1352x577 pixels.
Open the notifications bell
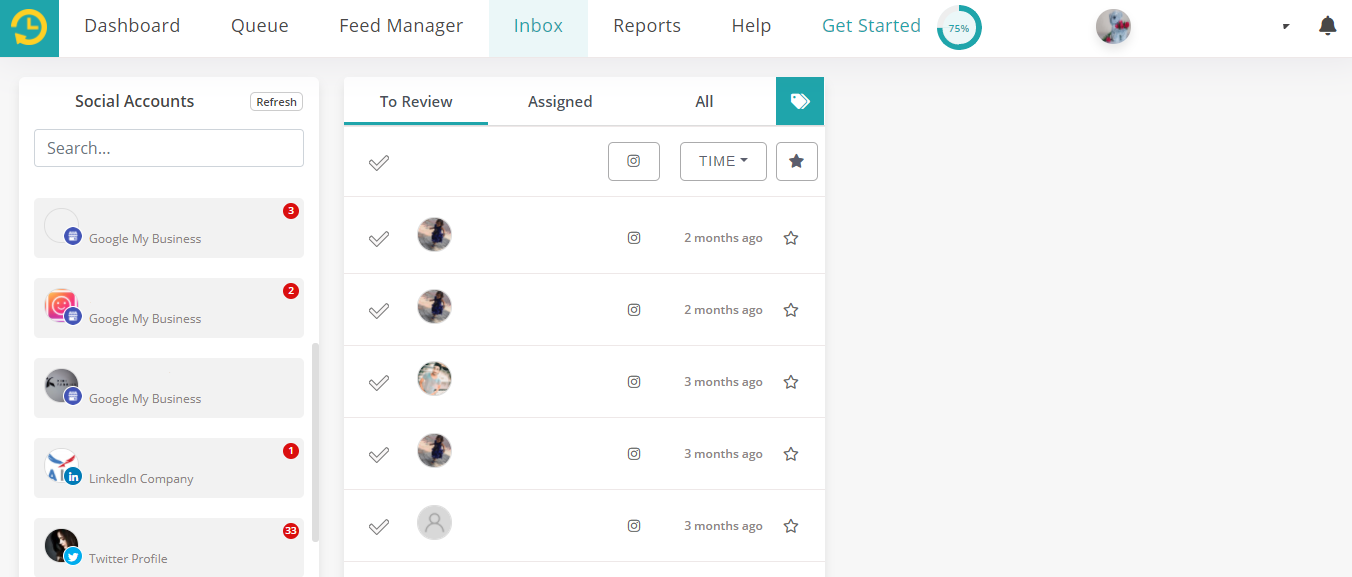click(x=1327, y=25)
